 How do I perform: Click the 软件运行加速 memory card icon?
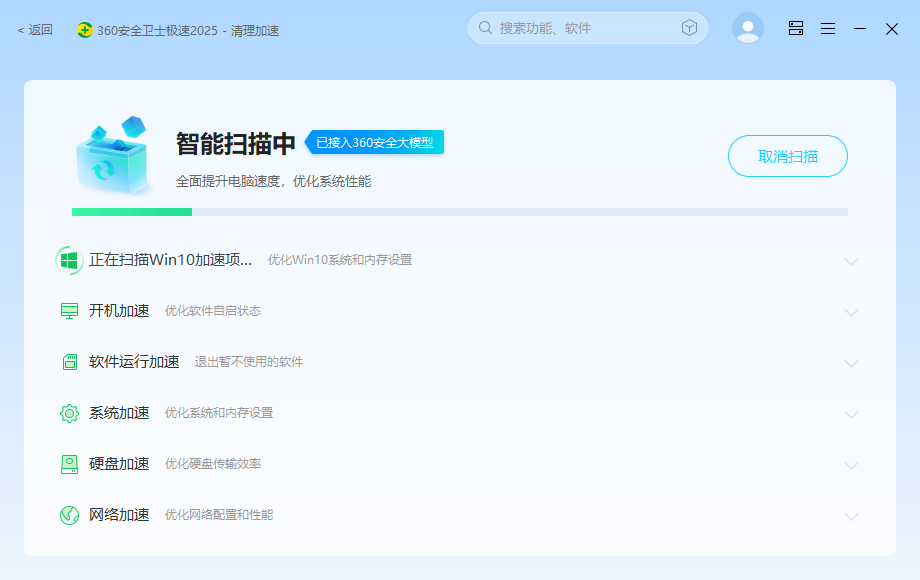(69, 362)
